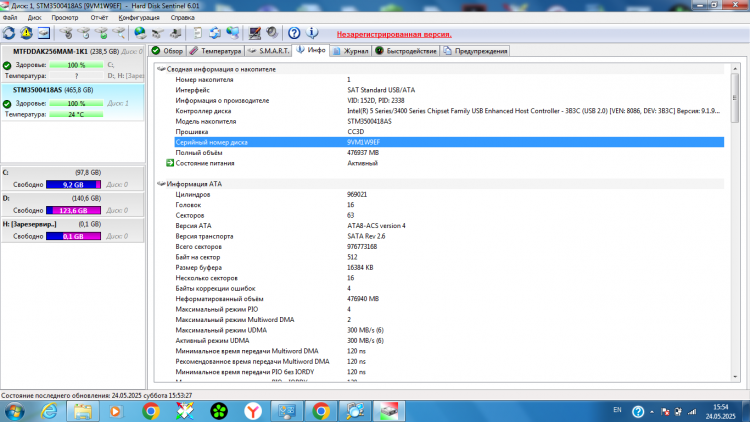750x422 pixels.
Task: Click the info panel scrollbar down arrow
Action: tap(735, 377)
